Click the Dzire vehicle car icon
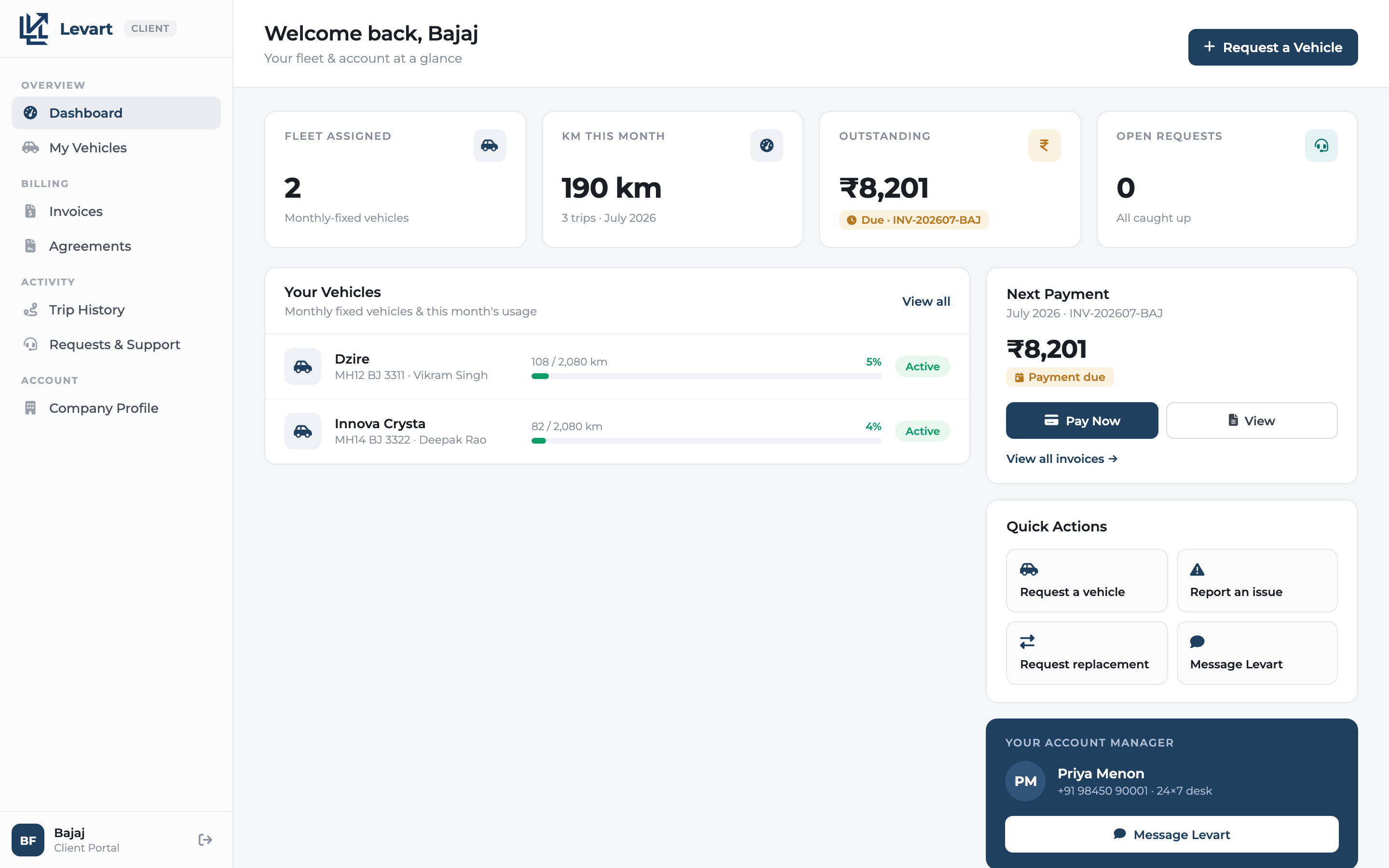The image size is (1389, 868). [x=302, y=366]
